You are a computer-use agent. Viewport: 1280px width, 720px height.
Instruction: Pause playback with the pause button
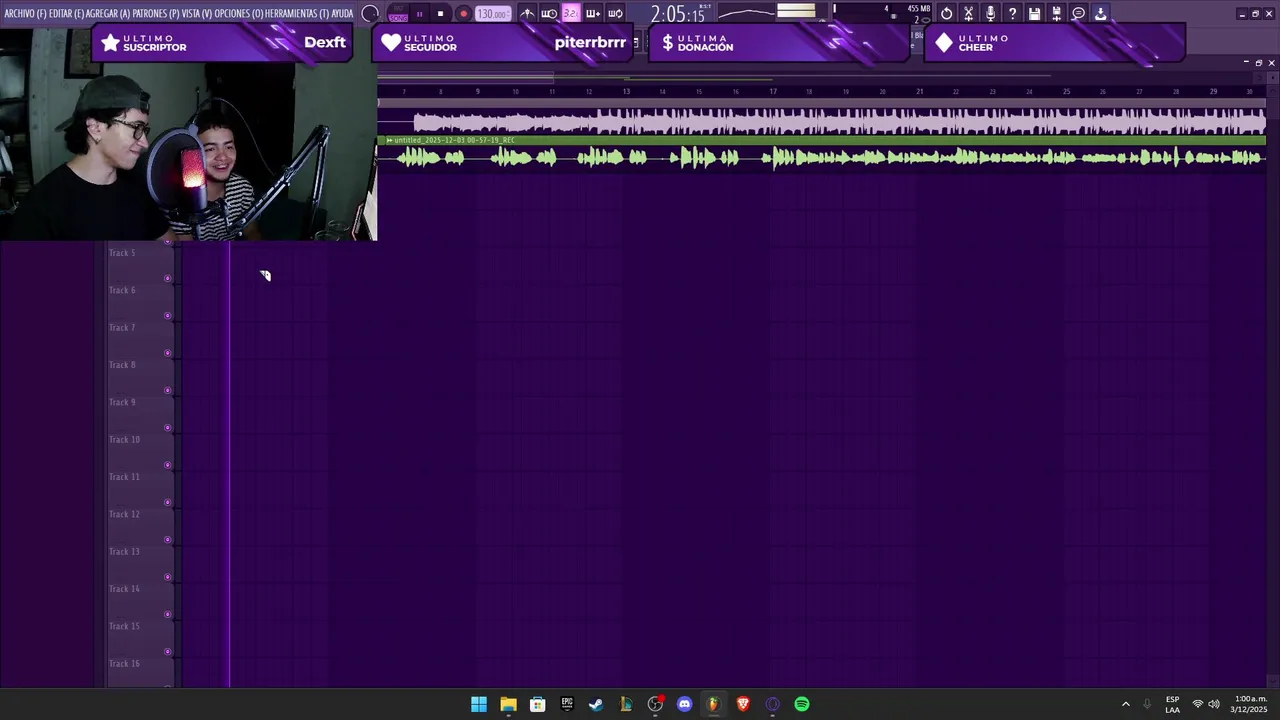tap(419, 14)
